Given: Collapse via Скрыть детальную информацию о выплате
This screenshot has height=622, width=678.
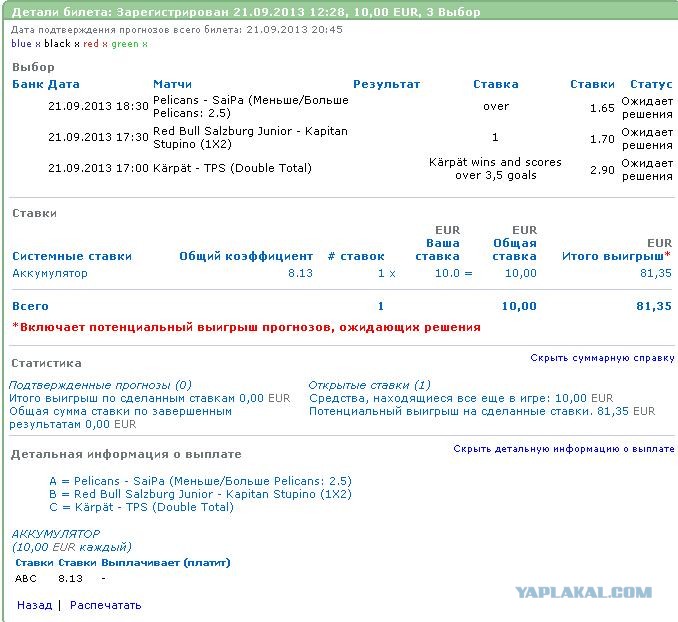Looking at the screenshot, I should pos(564,449).
